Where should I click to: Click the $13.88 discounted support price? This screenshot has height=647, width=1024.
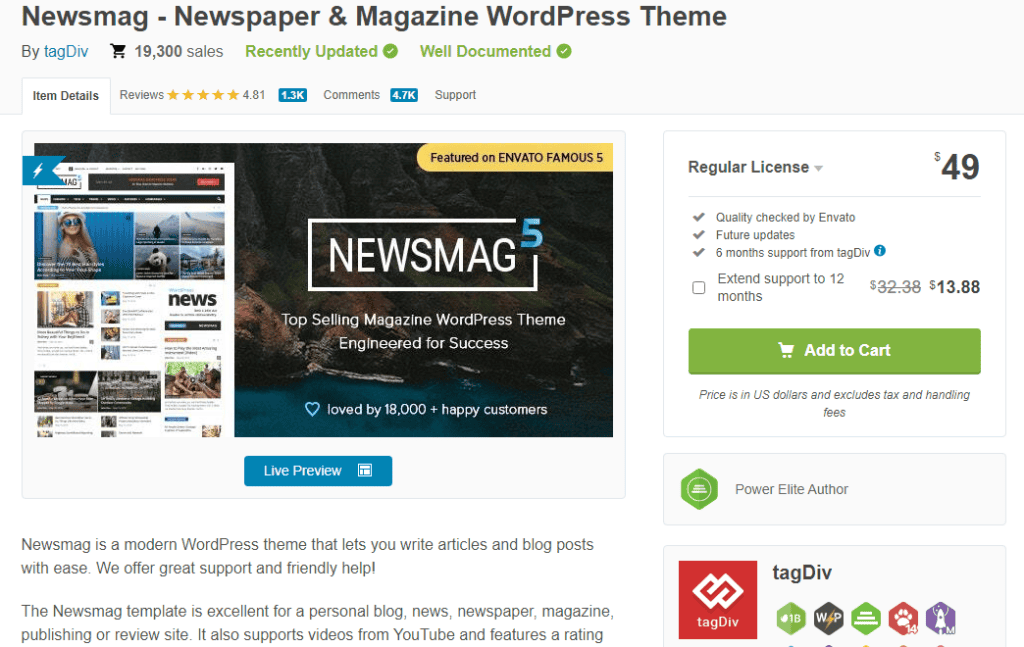[x=955, y=287]
